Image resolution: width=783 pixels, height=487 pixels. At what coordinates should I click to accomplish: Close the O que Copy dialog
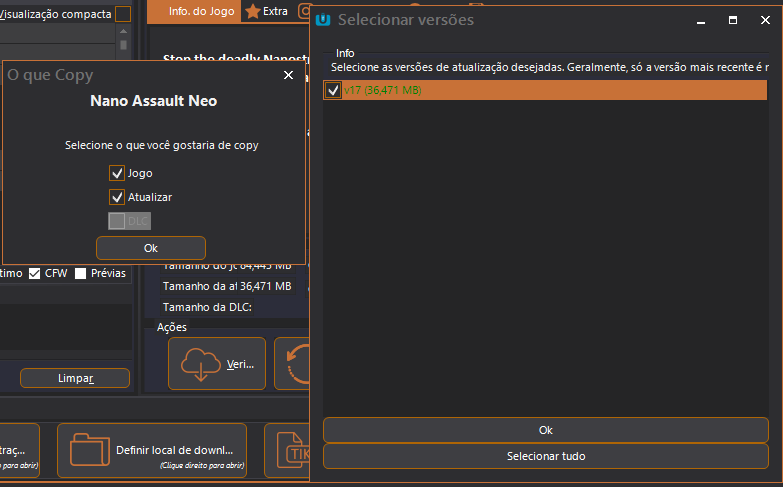(288, 75)
